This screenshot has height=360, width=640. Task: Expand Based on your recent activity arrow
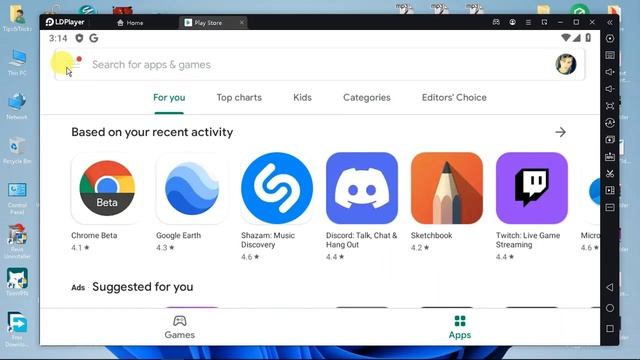(x=560, y=132)
